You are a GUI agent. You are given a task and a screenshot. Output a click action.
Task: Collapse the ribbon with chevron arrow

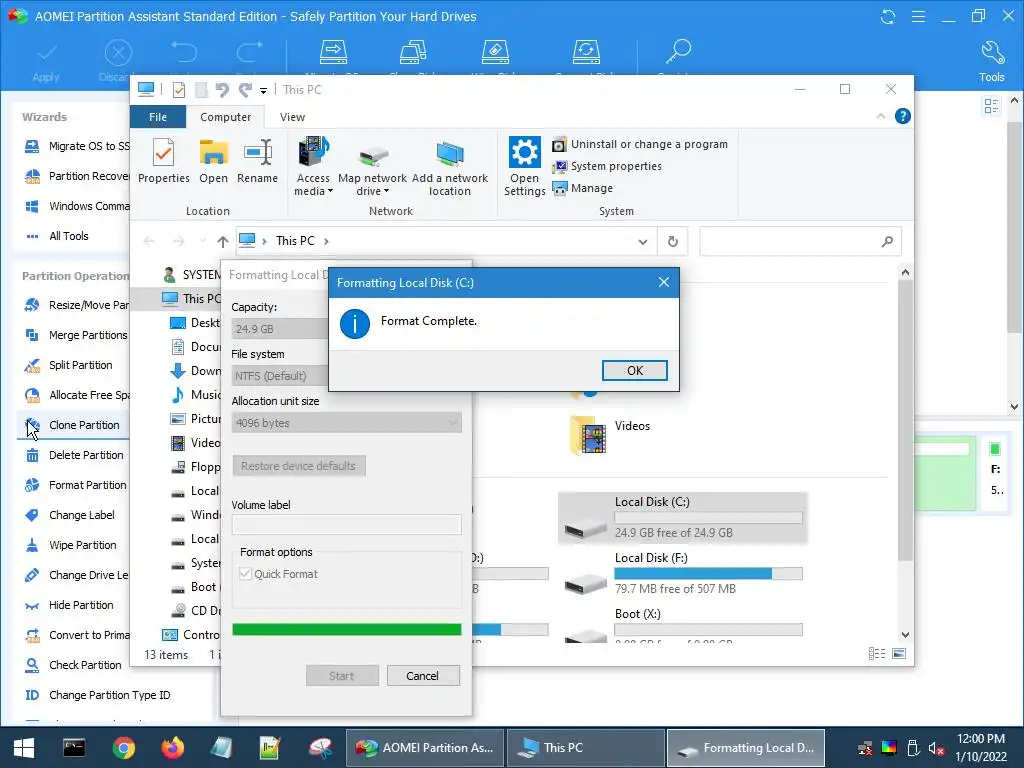[x=880, y=116]
